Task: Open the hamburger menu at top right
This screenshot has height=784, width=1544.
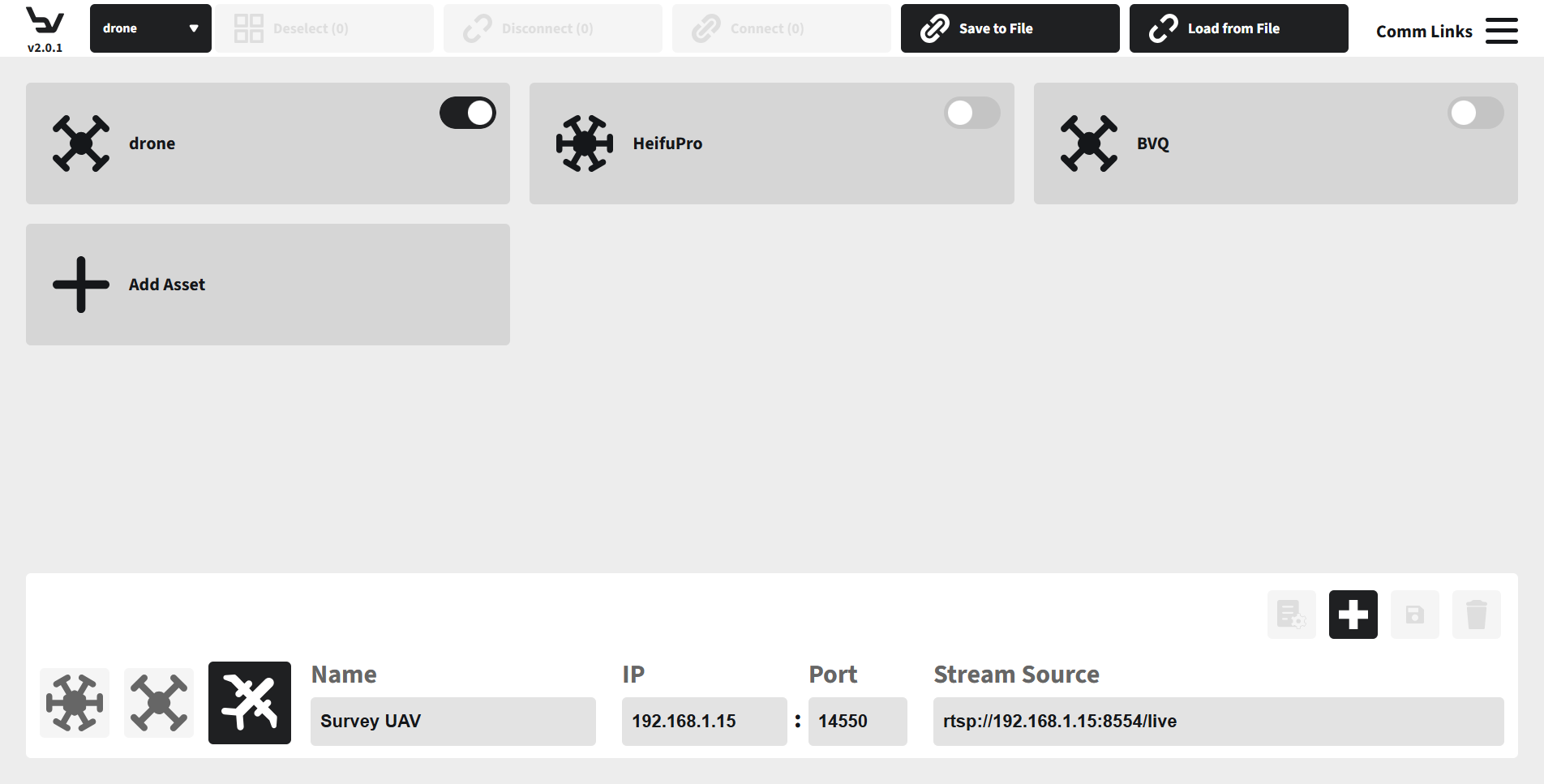Action: click(x=1502, y=30)
